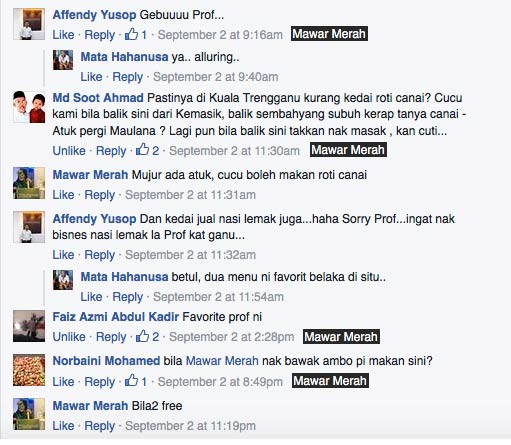This screenshot has width=511, height=445.
Task: Click thumbs-up count on Md Soot Ahmad's comment
Action: (x=156, y=151)
